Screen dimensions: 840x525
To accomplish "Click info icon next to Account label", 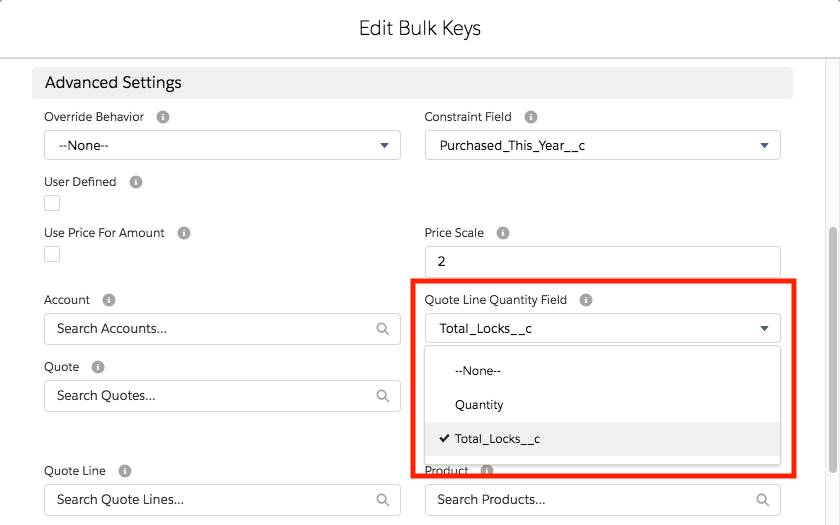I will (109, 300).
